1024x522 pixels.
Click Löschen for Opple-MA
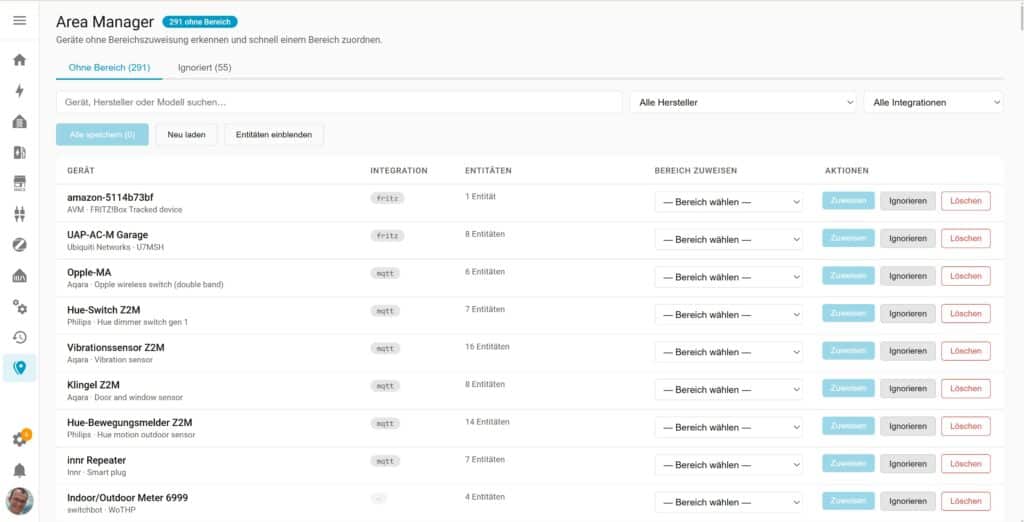(966, 276)
